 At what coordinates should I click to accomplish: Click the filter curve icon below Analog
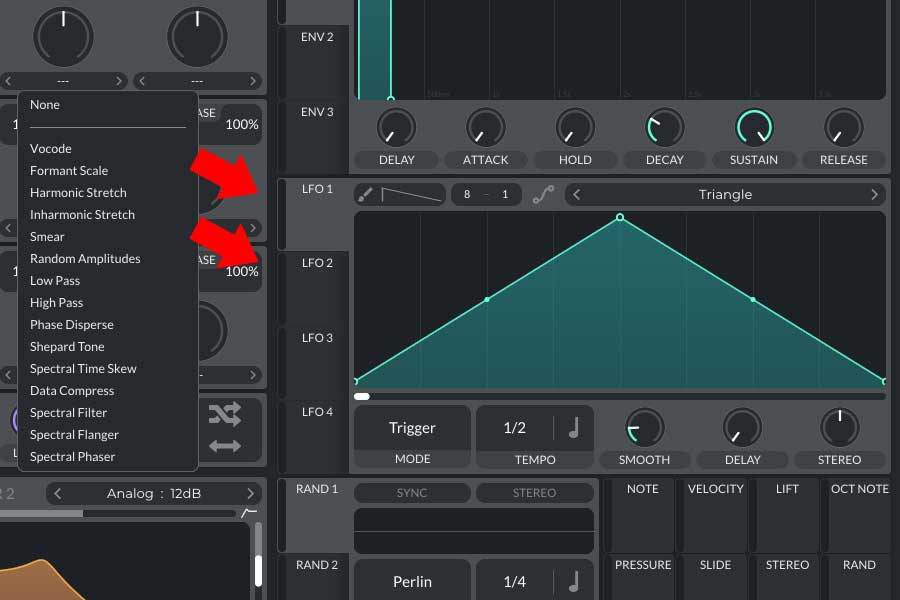point(249,513)
